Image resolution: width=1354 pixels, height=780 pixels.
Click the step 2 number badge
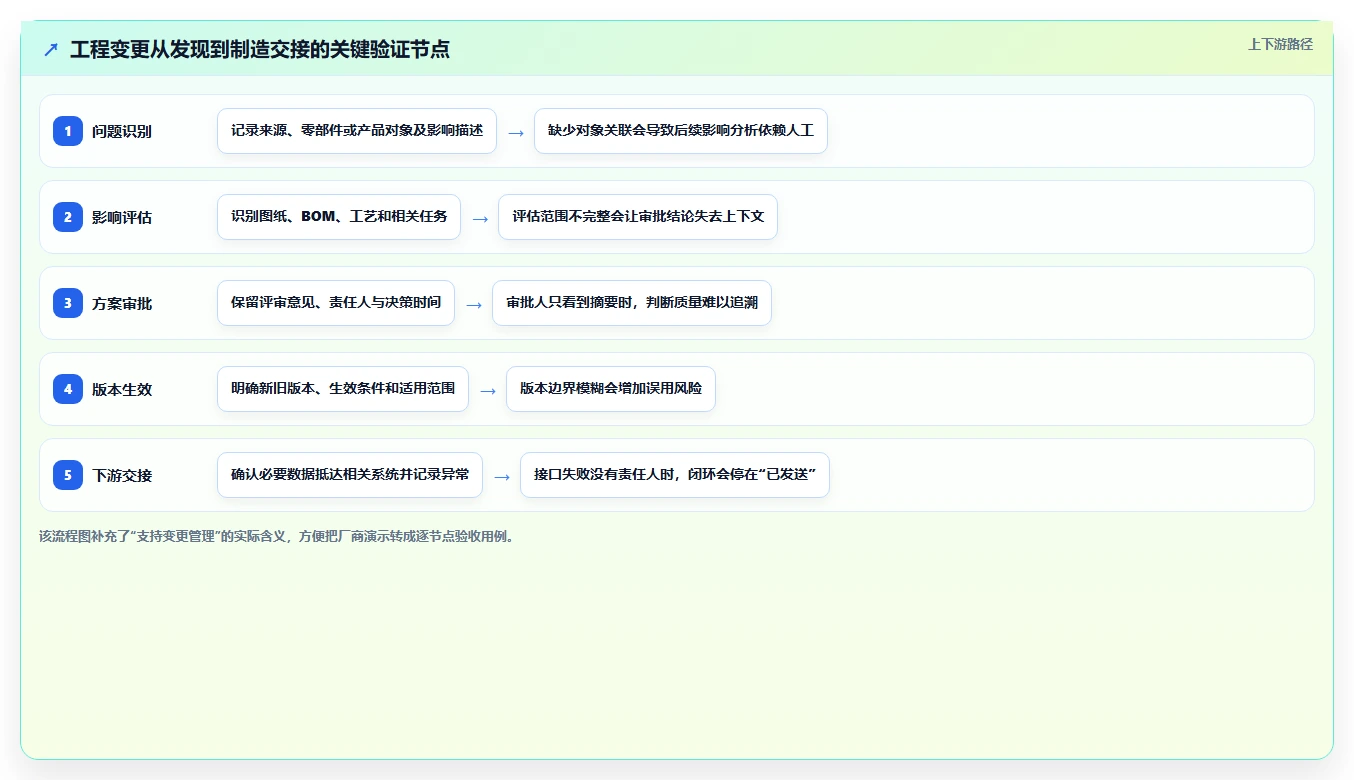pyautogui.click(x=68, y=217)
